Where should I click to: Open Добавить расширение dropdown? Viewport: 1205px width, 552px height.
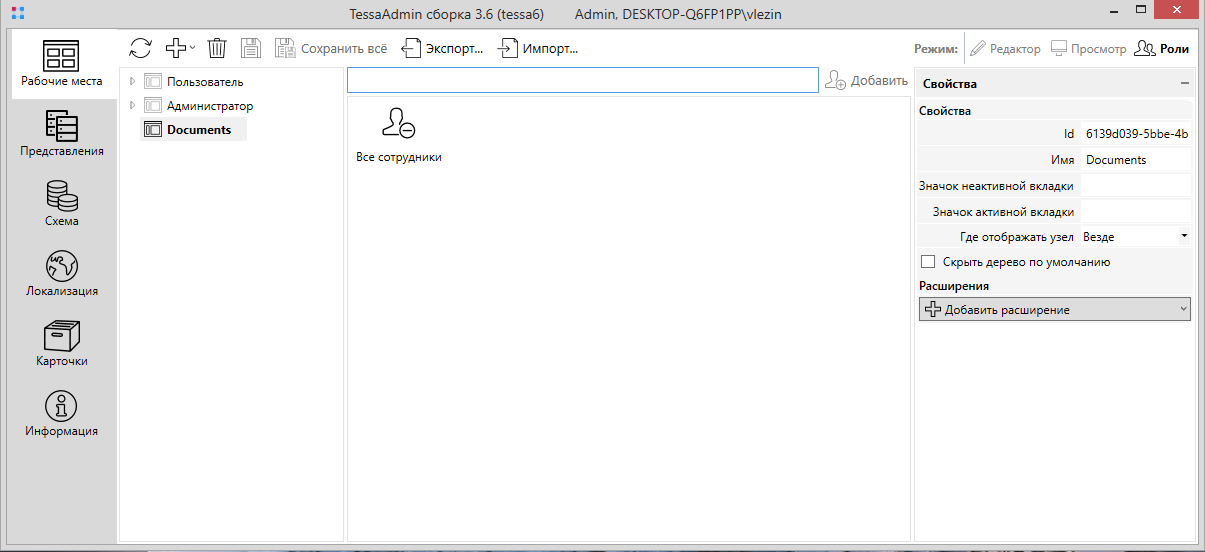1054,310
